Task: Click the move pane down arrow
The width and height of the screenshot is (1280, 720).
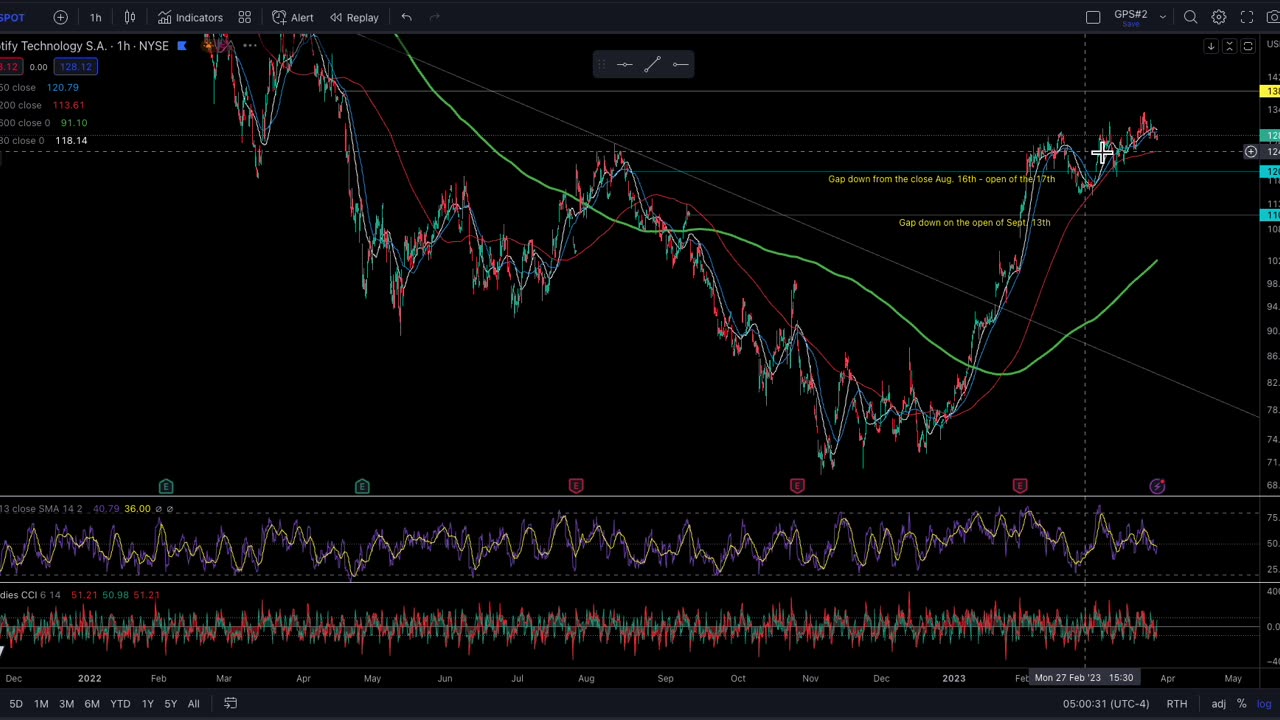Action: click(x=1211, y=47)
